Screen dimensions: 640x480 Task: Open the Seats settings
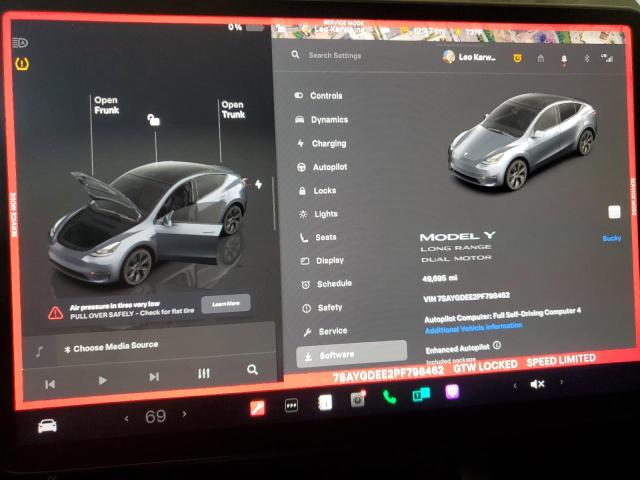318,237
